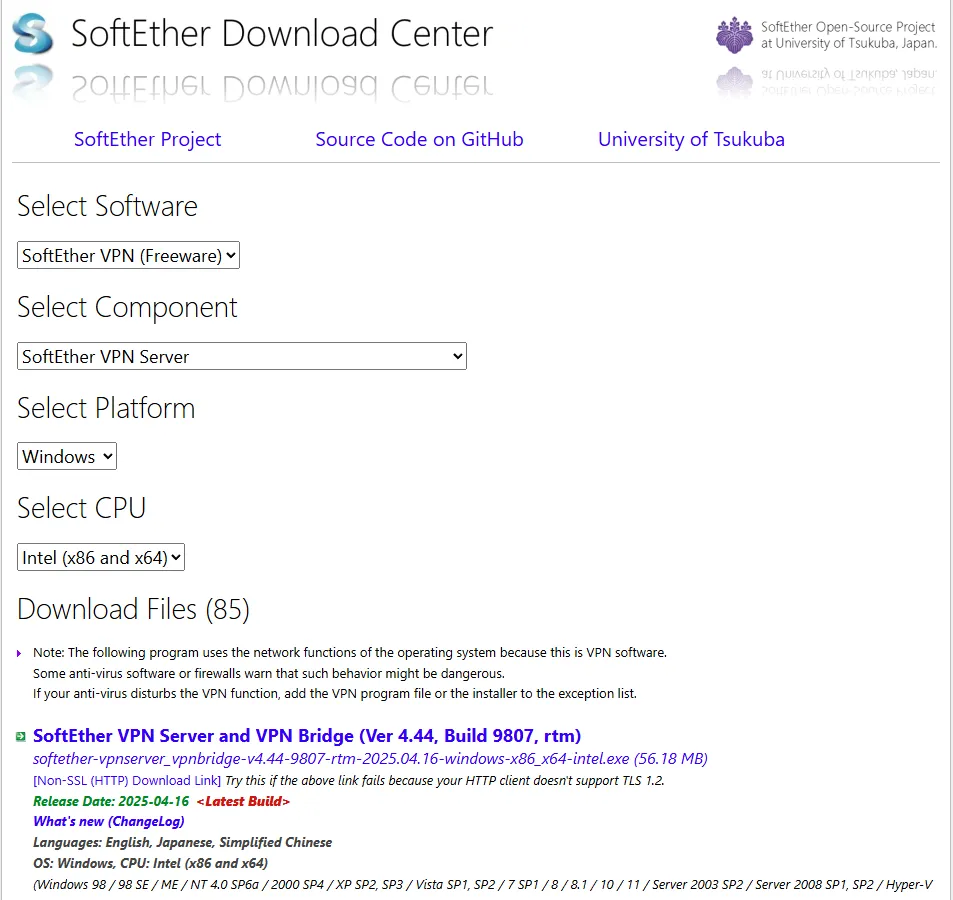953x900 pixels.
Task: Open the Source Code on GitHub link
Action: coord(419,139)
